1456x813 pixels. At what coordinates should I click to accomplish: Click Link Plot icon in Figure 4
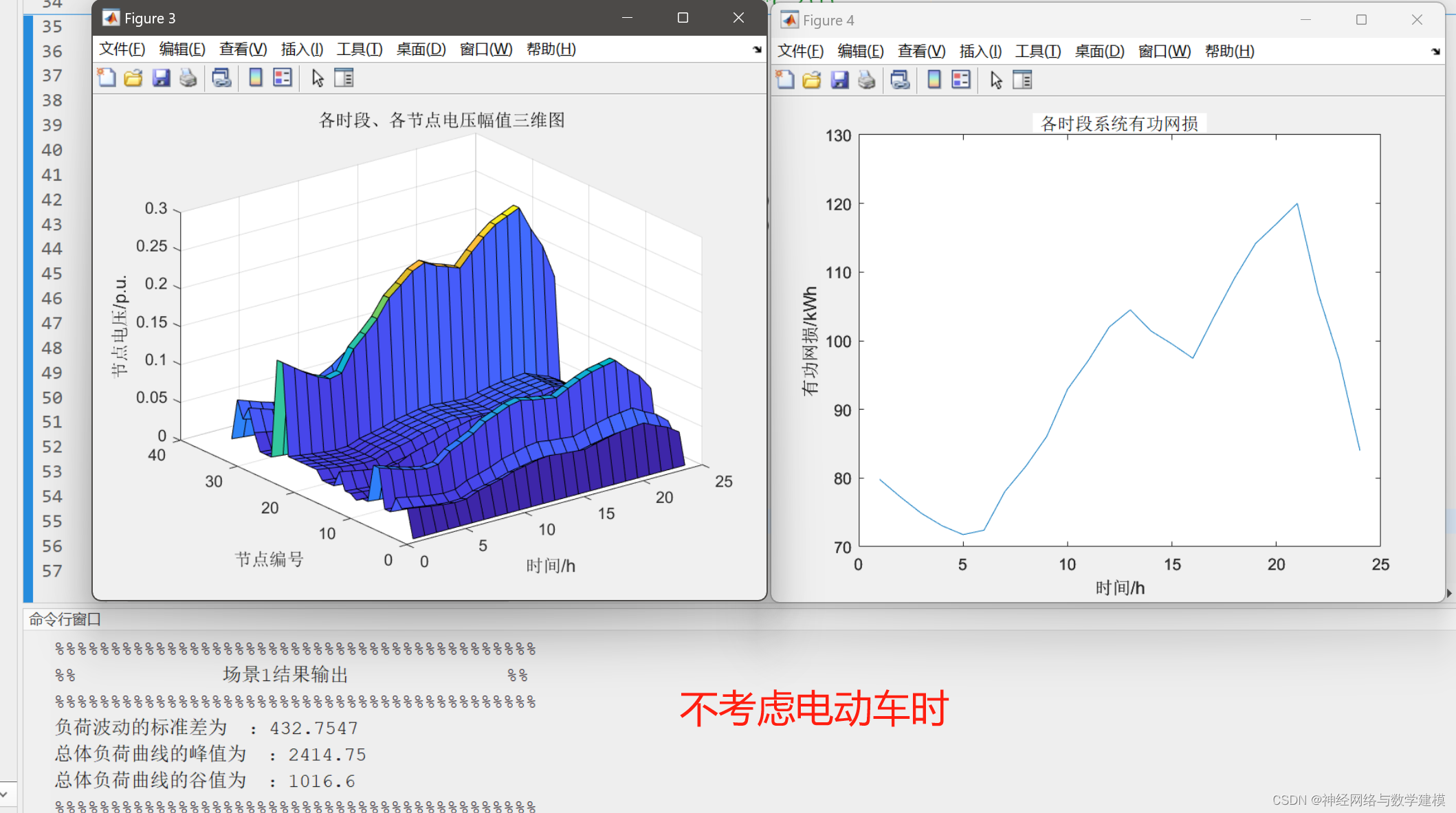(900, 80)
